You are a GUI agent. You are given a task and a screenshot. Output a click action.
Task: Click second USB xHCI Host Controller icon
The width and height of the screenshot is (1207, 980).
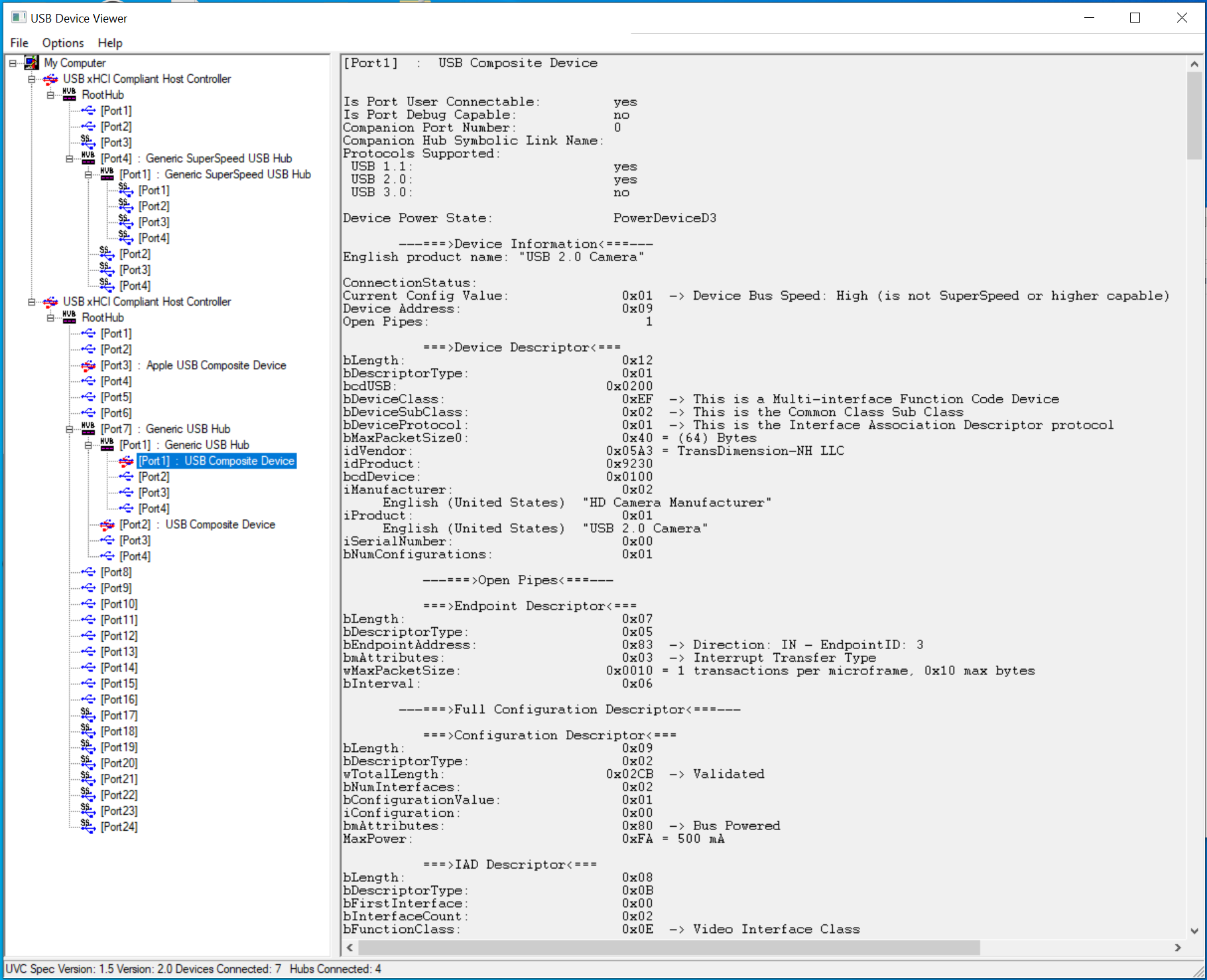tap(50, 302)
